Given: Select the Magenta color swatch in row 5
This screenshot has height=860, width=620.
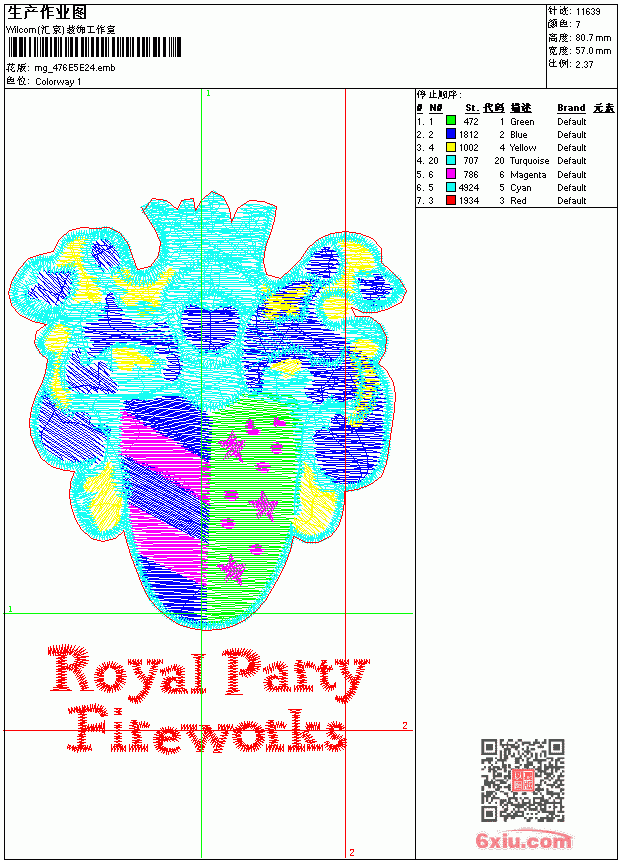Looking at the screenshot, I should pyautogui.click(x=450, y=173).
